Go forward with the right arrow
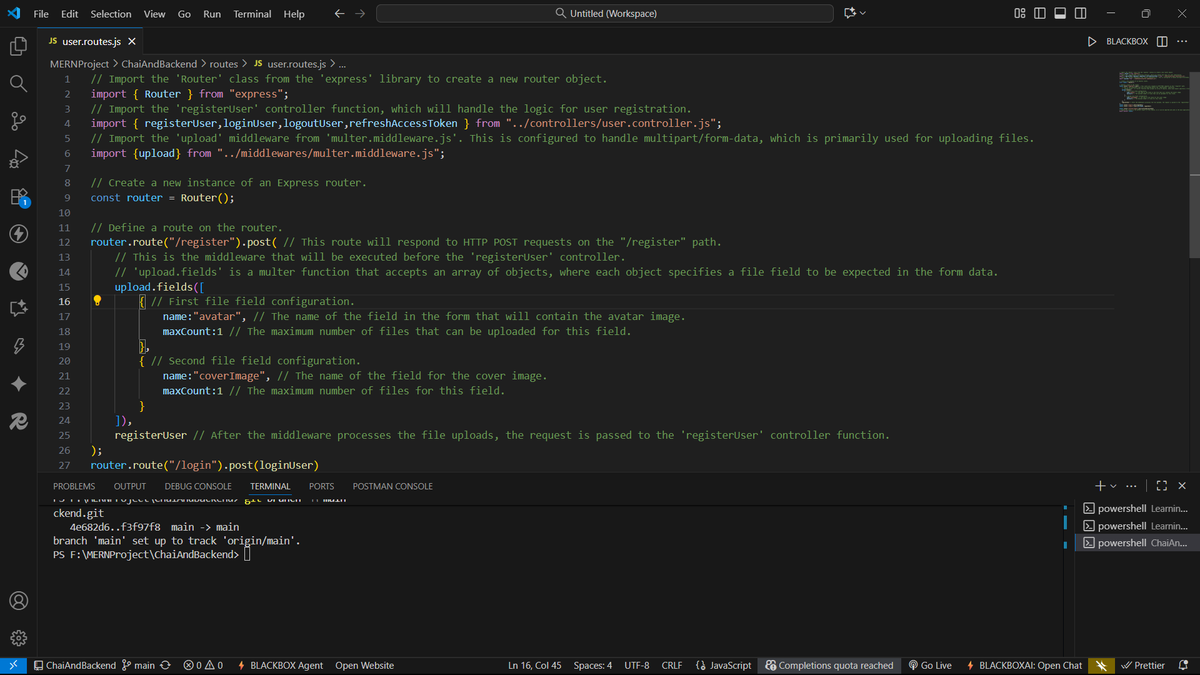Screen dimensions: 1200x675 click(x=359, y=14)
